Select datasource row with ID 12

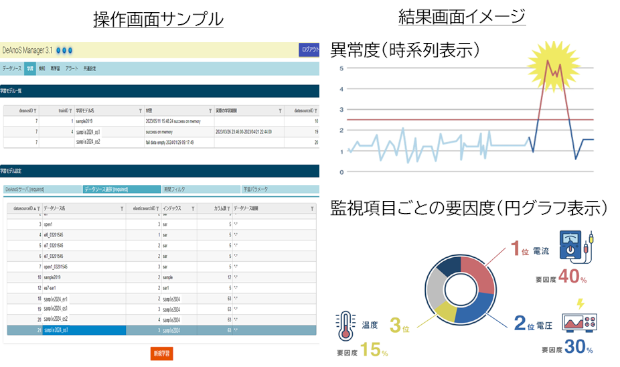161,288
